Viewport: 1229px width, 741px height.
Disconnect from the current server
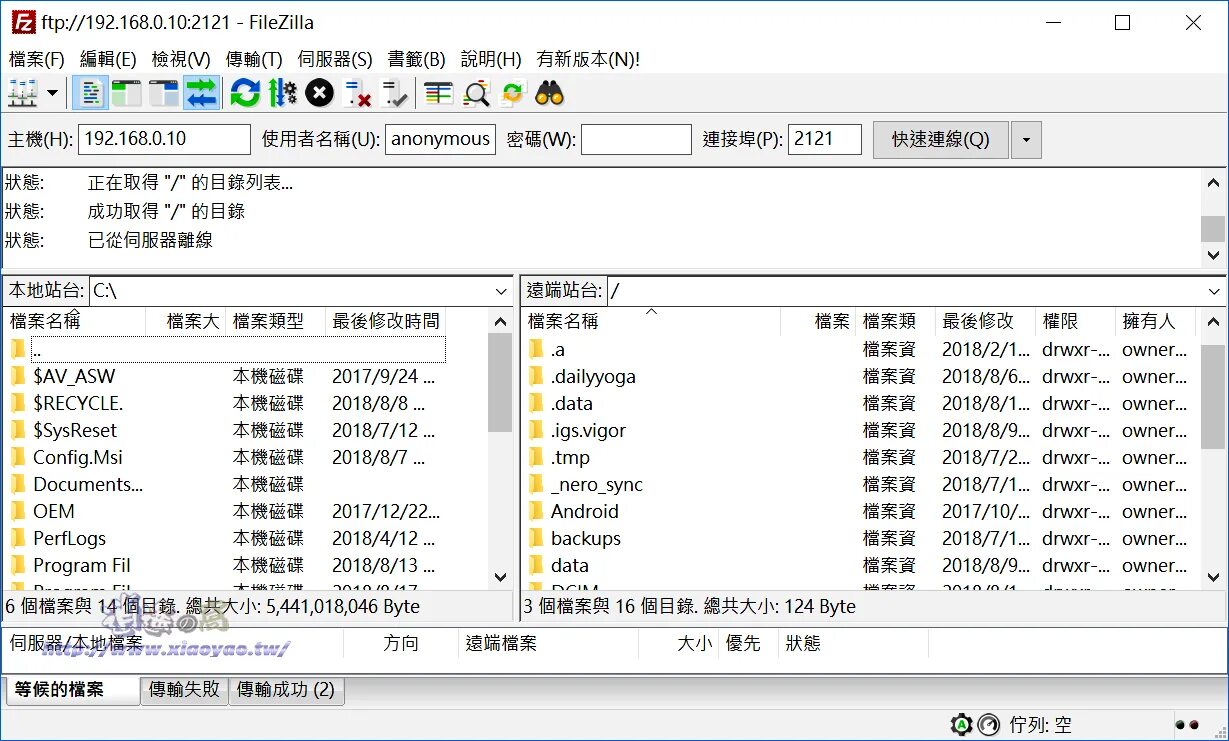357,94
